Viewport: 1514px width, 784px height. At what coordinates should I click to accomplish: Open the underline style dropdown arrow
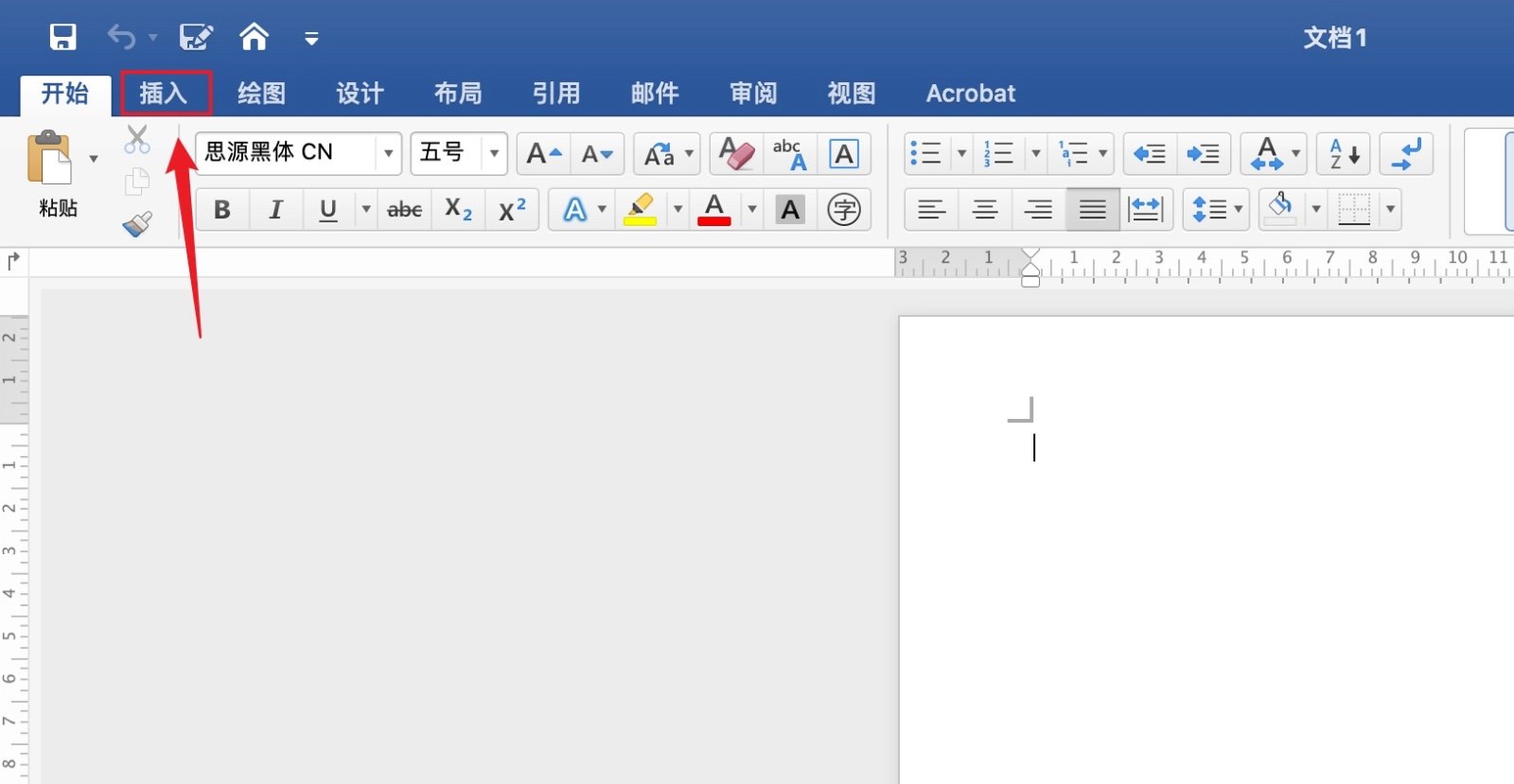click(366, 209)
